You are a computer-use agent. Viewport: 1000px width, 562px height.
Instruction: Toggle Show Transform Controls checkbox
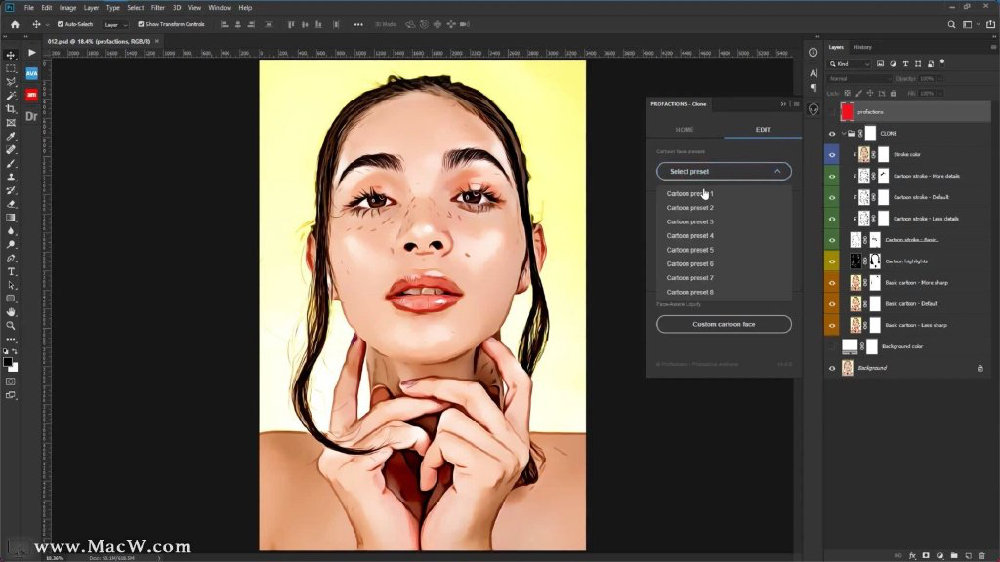pyautogui.click(x=141, y=24)
